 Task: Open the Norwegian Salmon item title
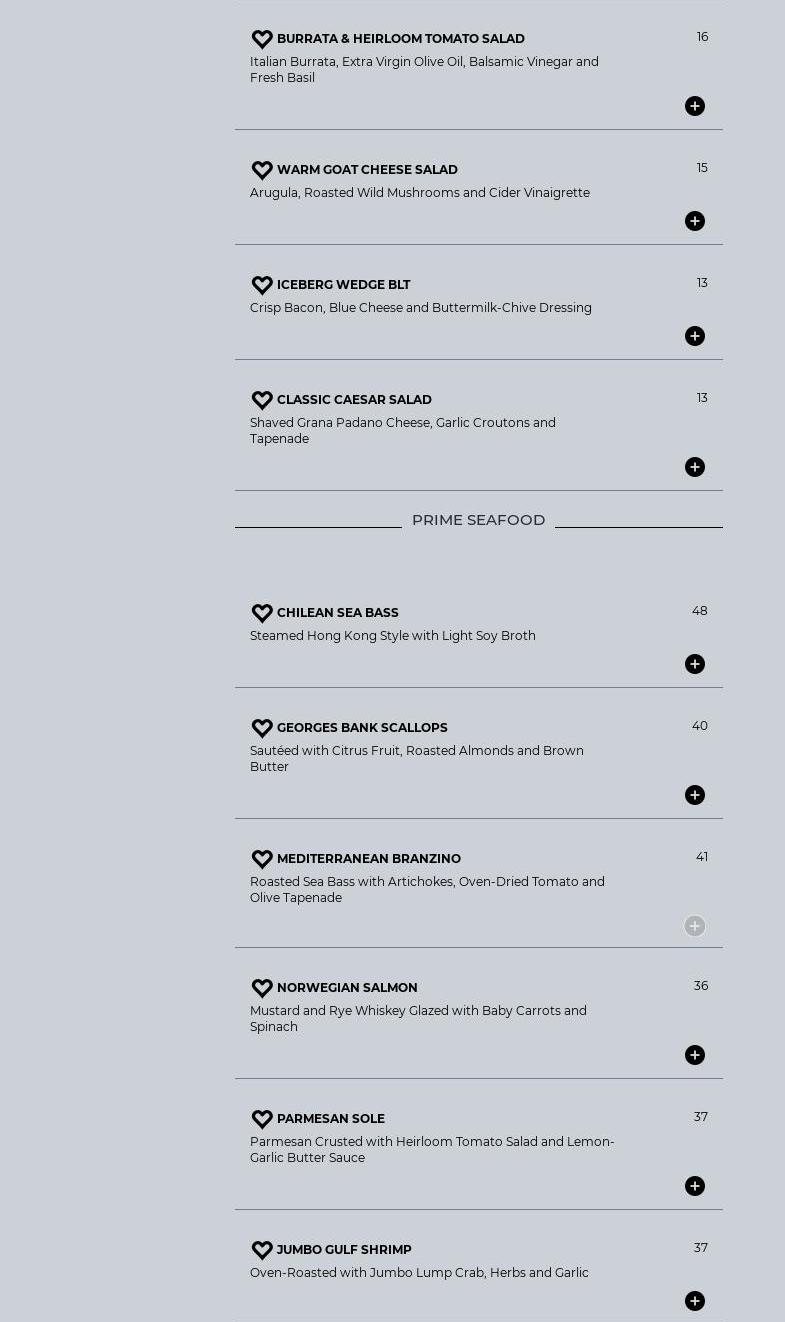tap(347, 988)
